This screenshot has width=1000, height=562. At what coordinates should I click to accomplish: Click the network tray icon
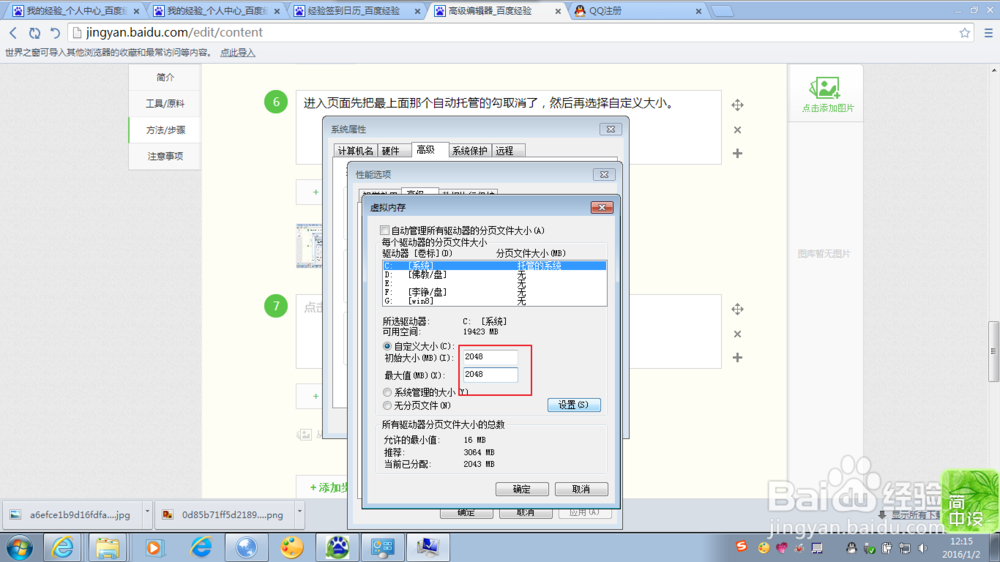point(904,547)
